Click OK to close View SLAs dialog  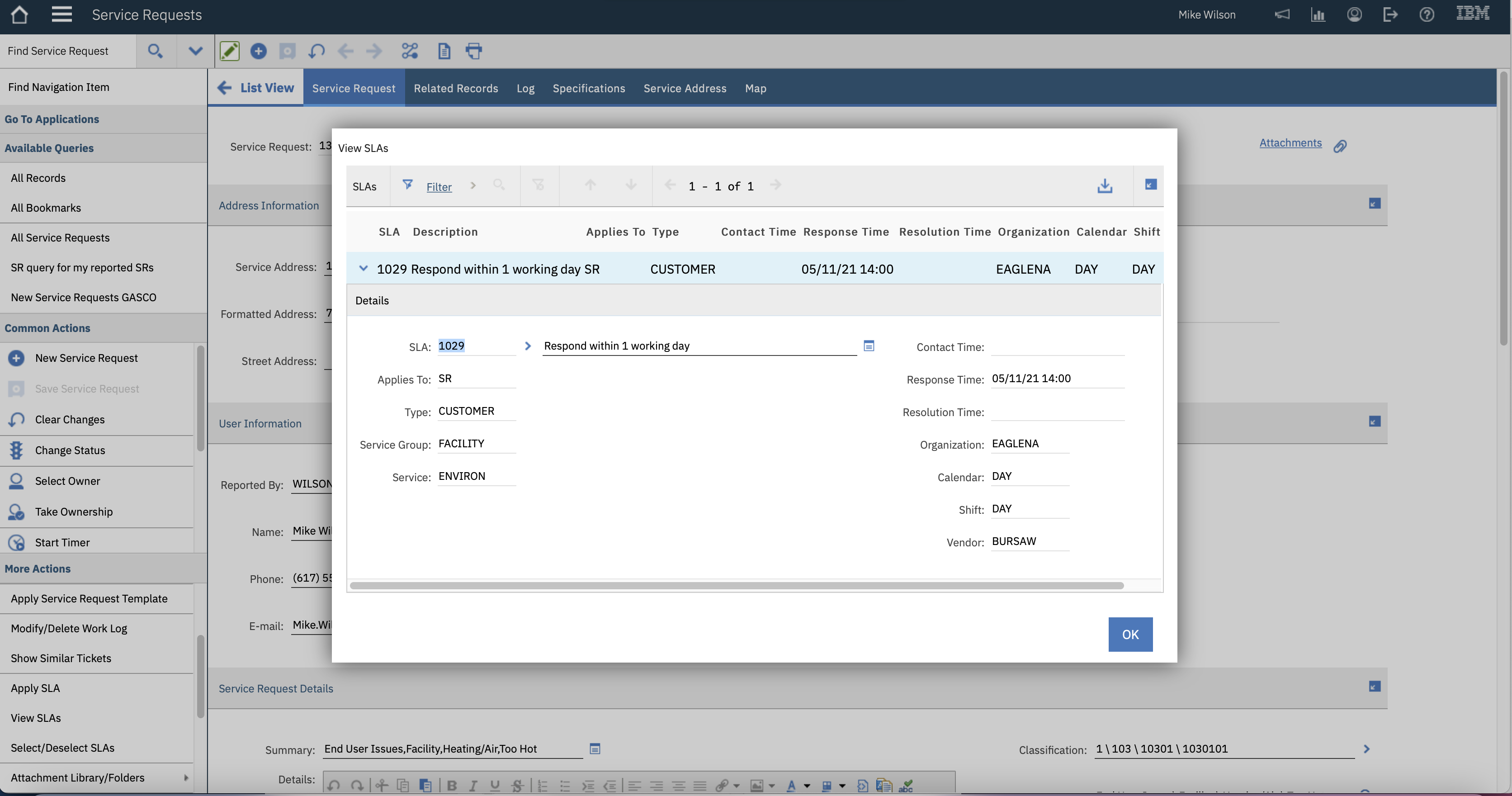(x=1130, y=634)
